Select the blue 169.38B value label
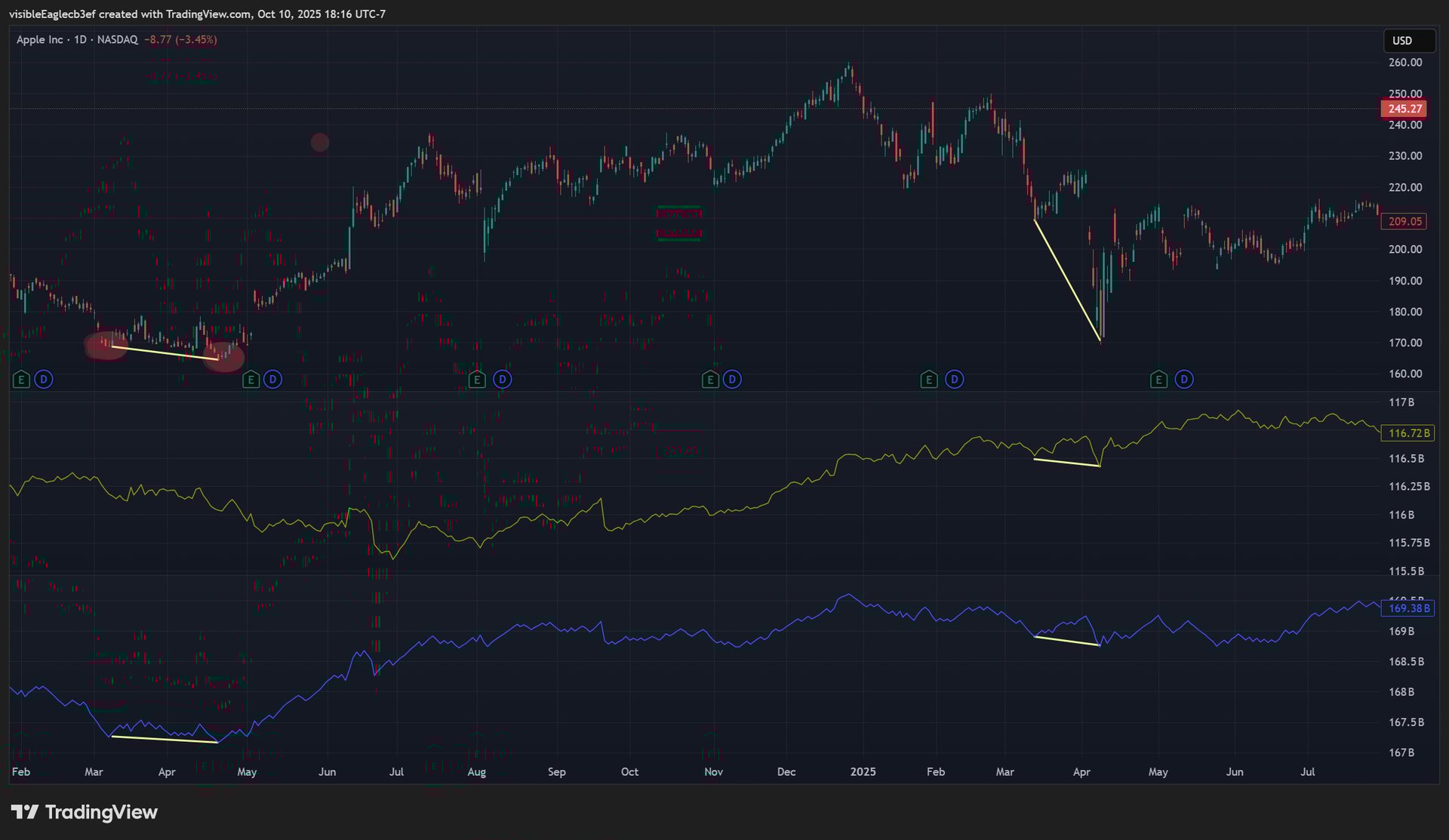The width and height of the screenshot is (1449, 840). 1408,608
